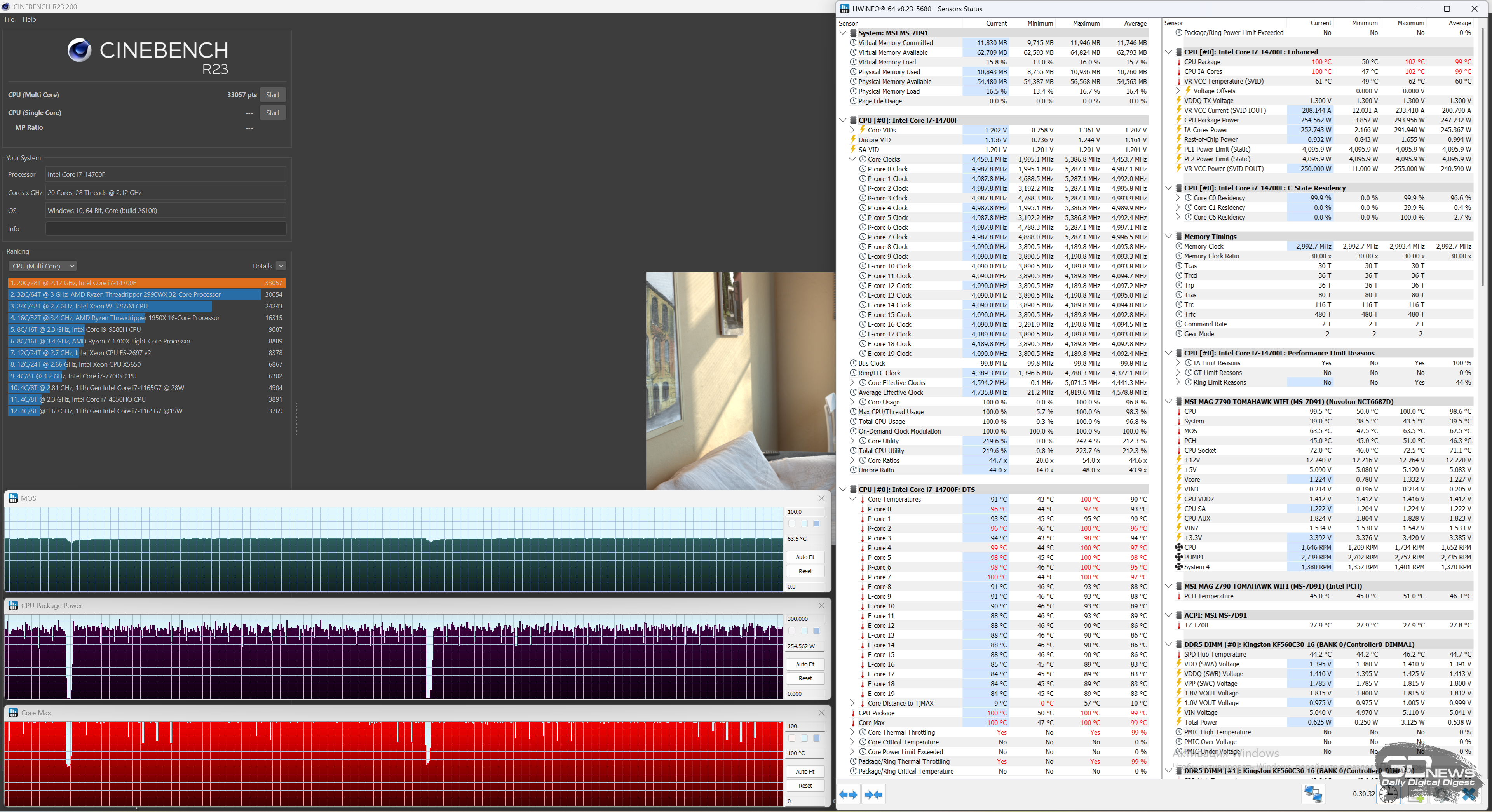Collapse the Core Clocks tree row
This screenshot has width=1492, height=812.
pos(852,159)
